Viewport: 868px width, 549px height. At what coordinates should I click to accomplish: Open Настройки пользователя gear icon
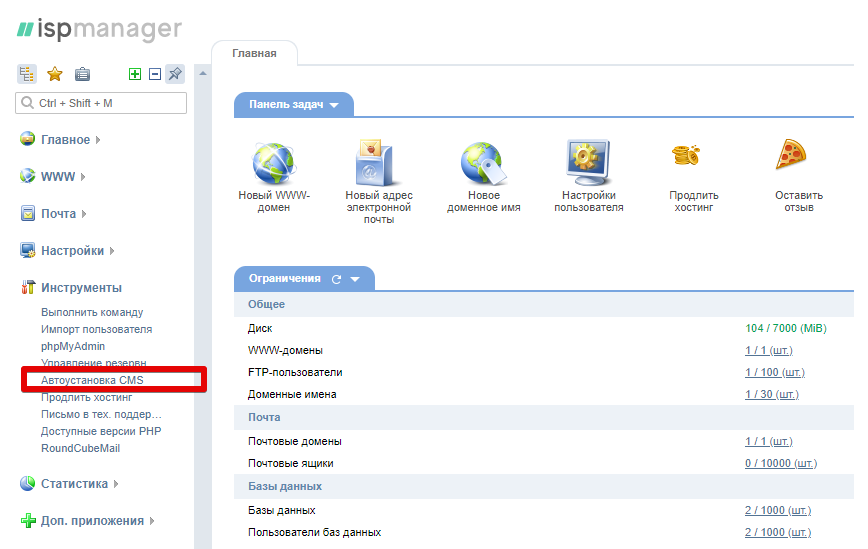pos(588,162)
